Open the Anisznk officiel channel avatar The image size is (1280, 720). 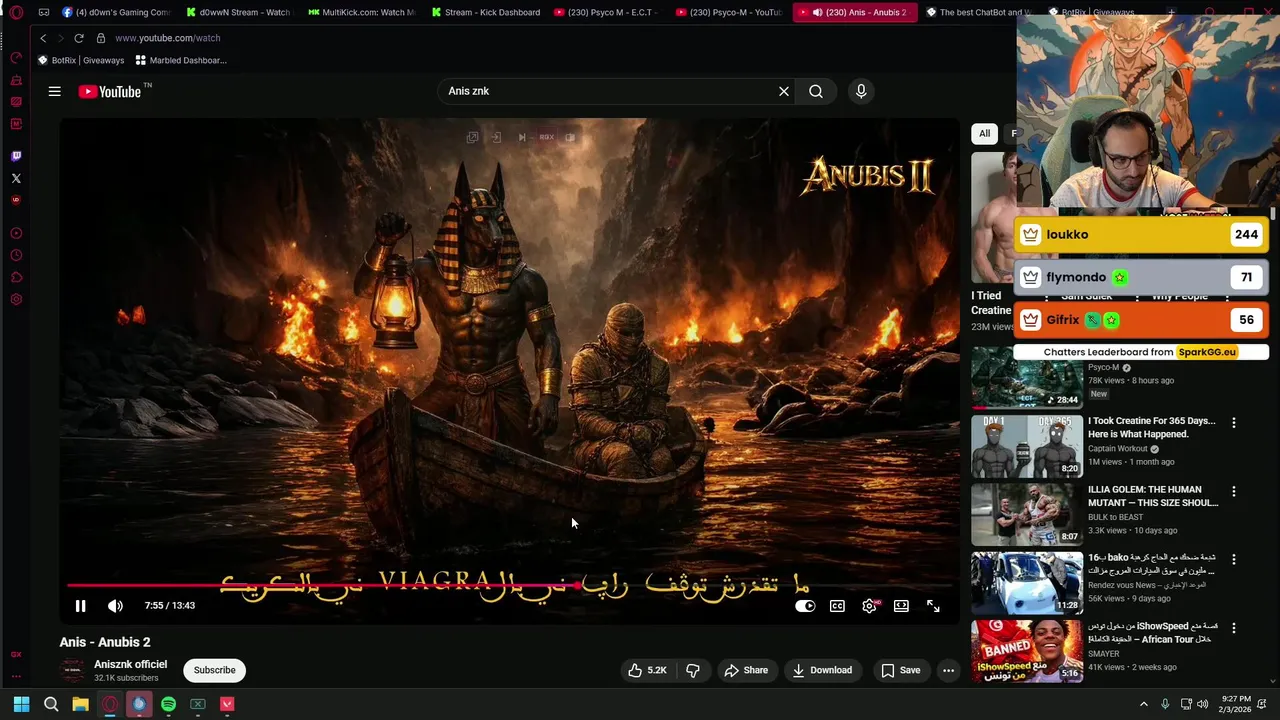(x=73, y=670)
